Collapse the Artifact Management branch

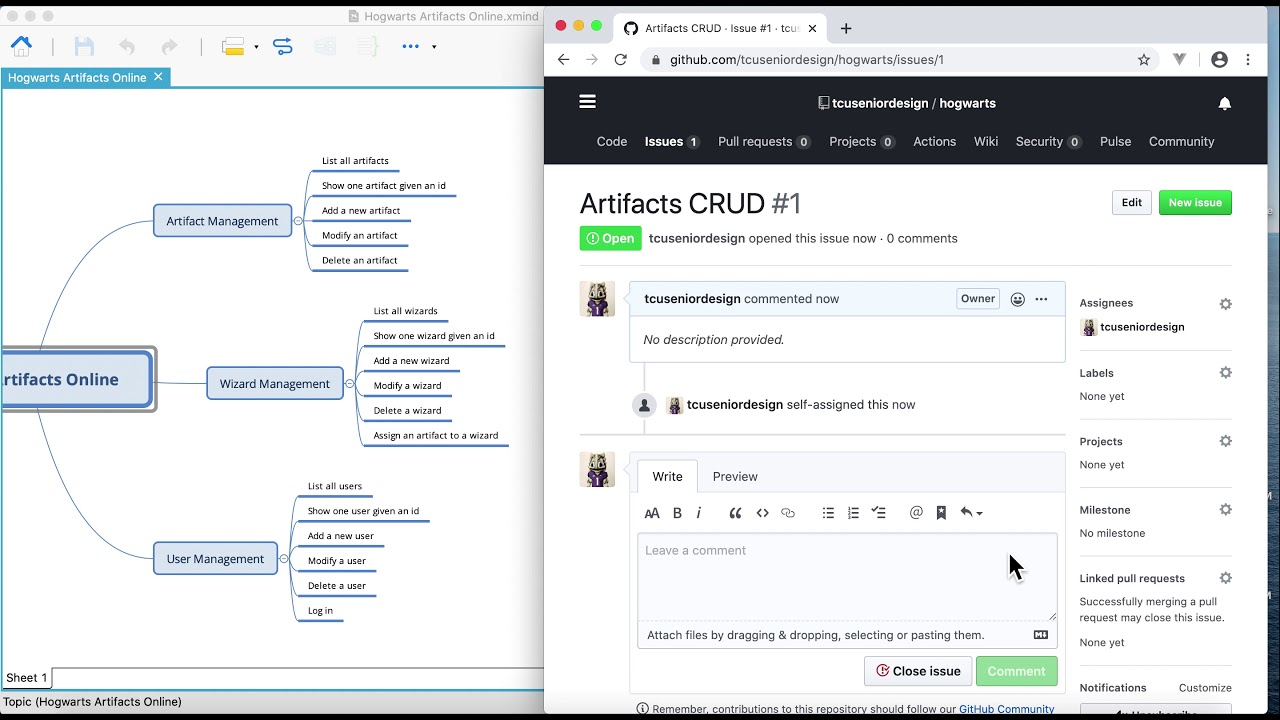click(x=298, y=221)
